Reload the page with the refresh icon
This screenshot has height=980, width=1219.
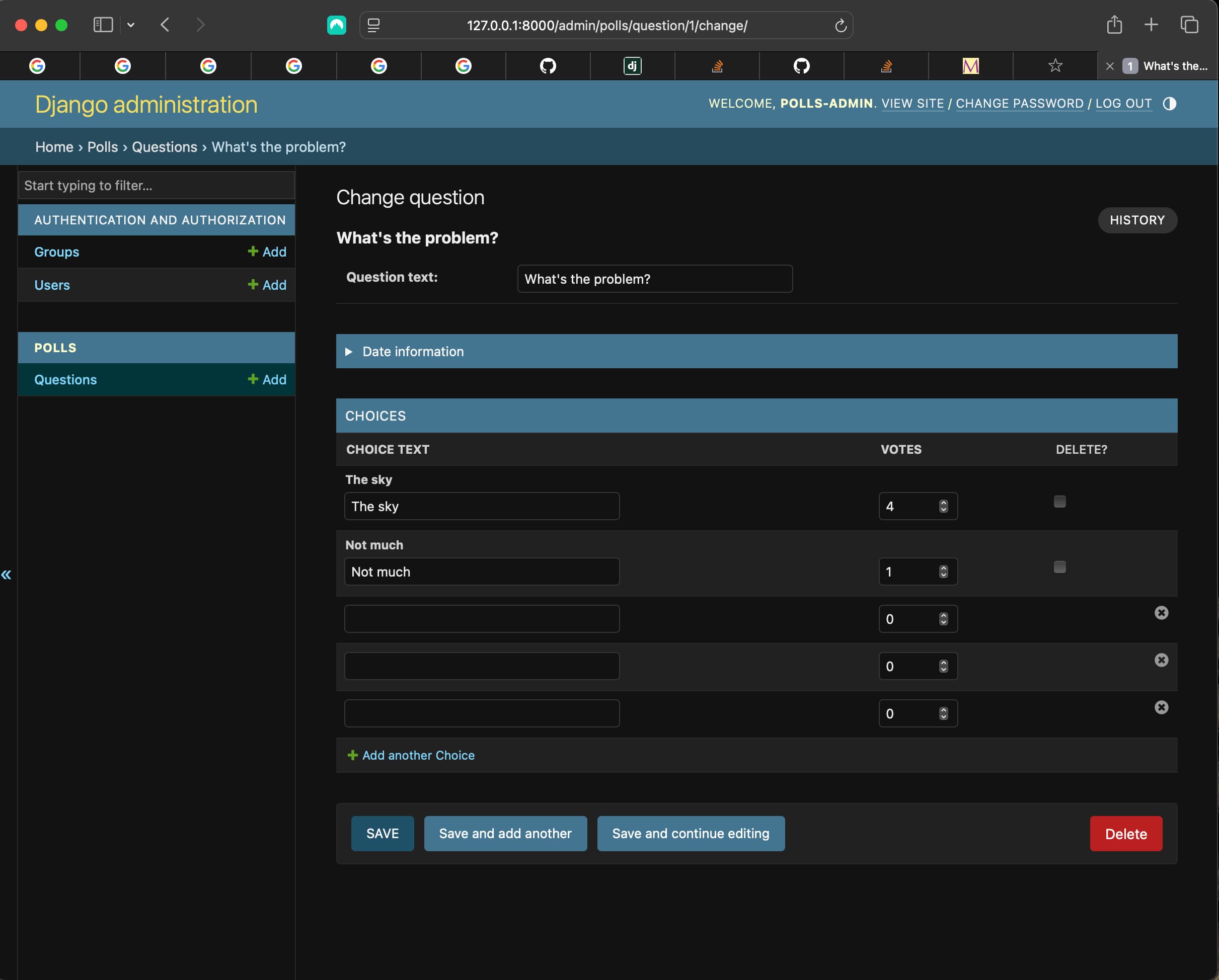coord(840,26)
